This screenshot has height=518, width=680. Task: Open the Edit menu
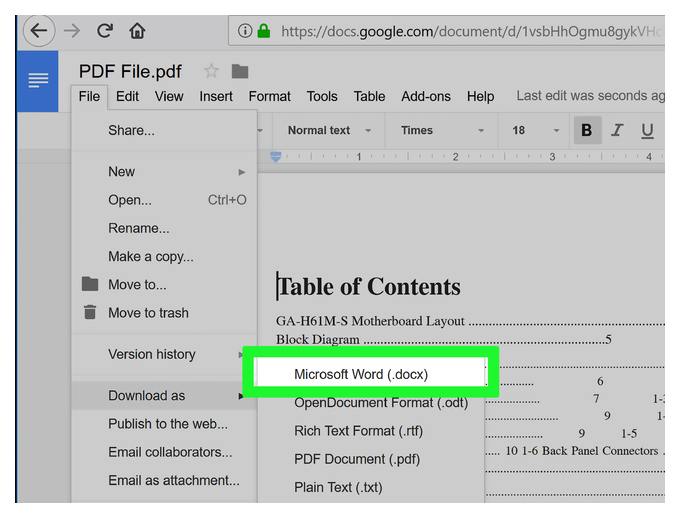tap(128, 96)
